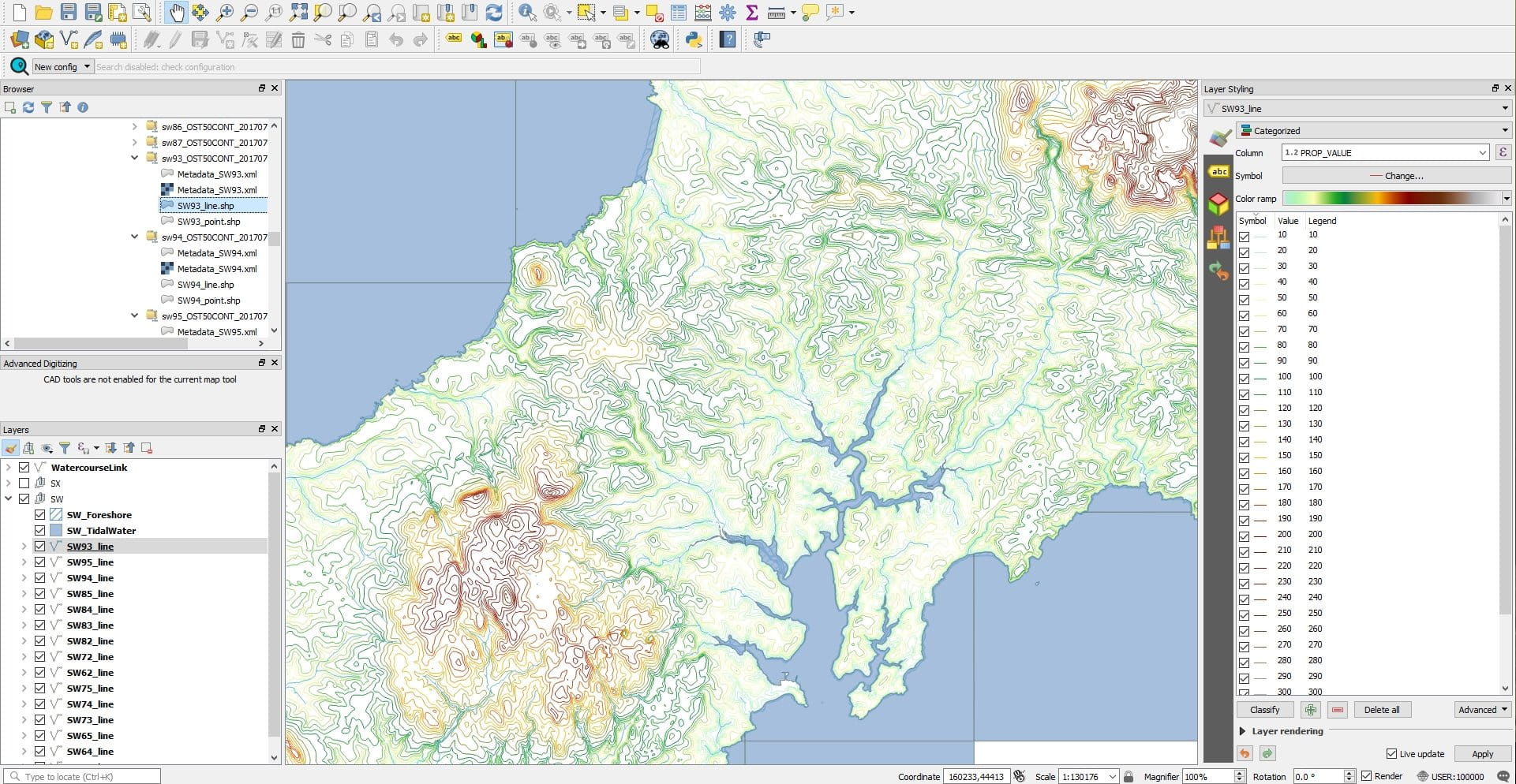This screenshot has height=784, width=1516.
Task: Click the Apply button
Action: [1482, 754]
